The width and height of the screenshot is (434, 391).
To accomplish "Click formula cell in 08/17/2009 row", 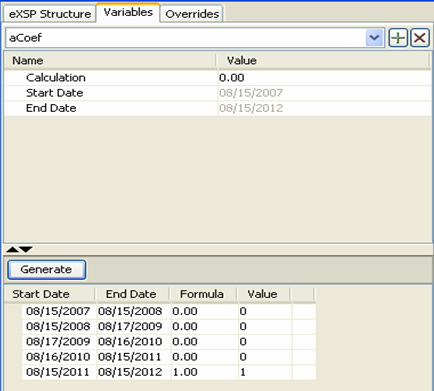I will coord(205,342).
